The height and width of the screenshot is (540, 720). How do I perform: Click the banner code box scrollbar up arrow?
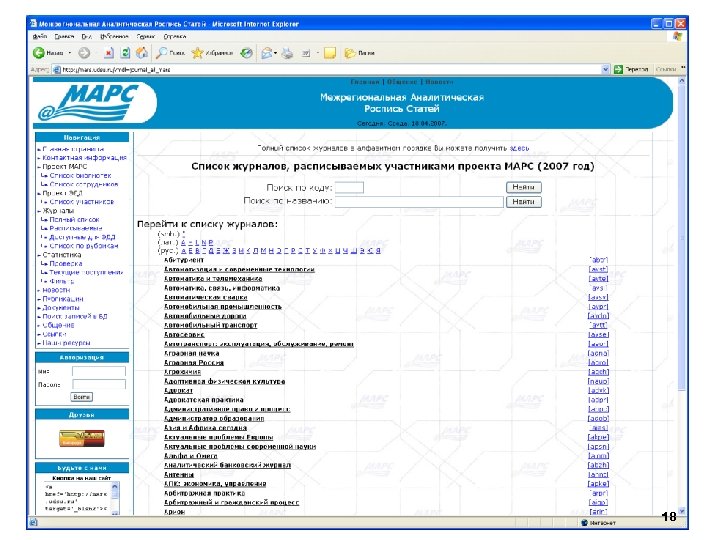point(115,486)
